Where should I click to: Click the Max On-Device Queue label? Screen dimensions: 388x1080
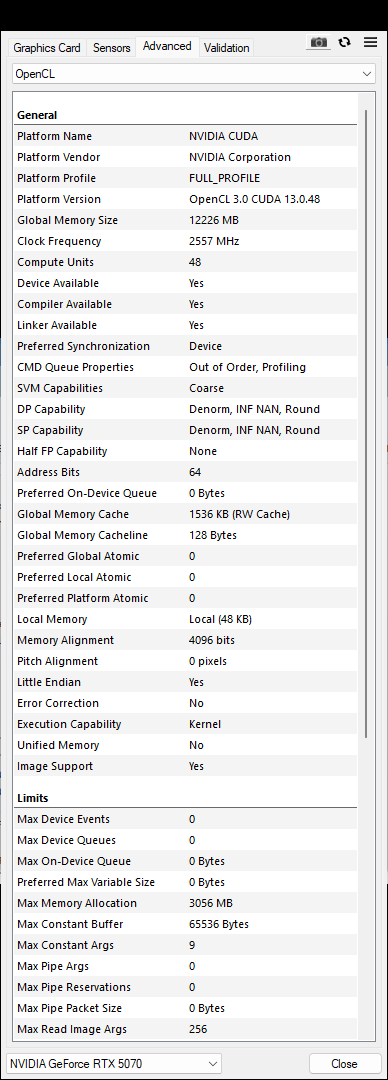tap(74, 862)
